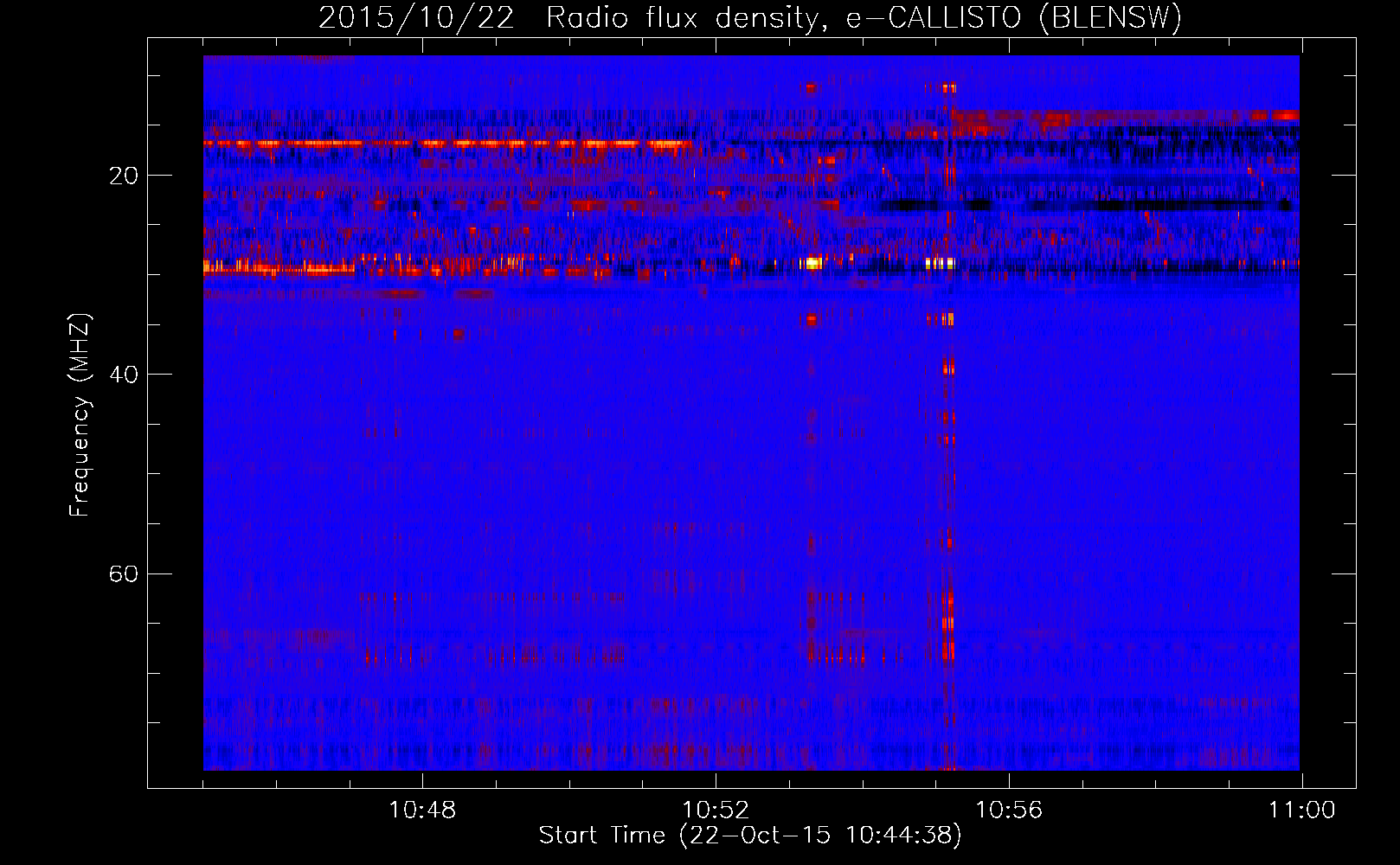Screen dimensions: 1400x865
Task: Click the 10:52 time tick label
Action: [x=716, y=811]
